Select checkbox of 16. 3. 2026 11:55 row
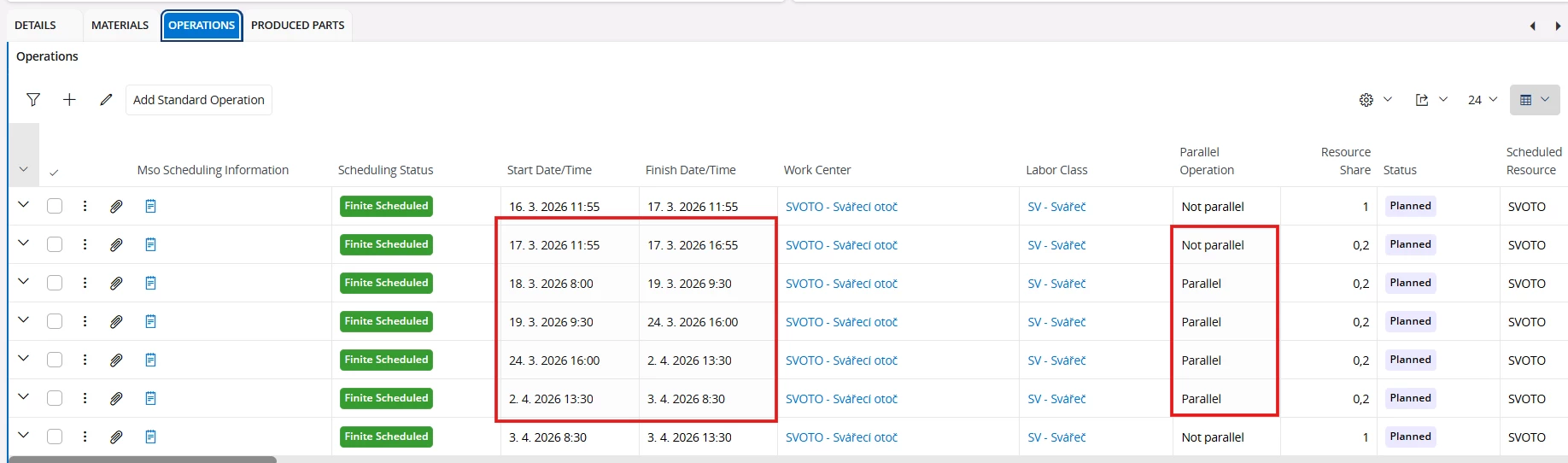 55,206
